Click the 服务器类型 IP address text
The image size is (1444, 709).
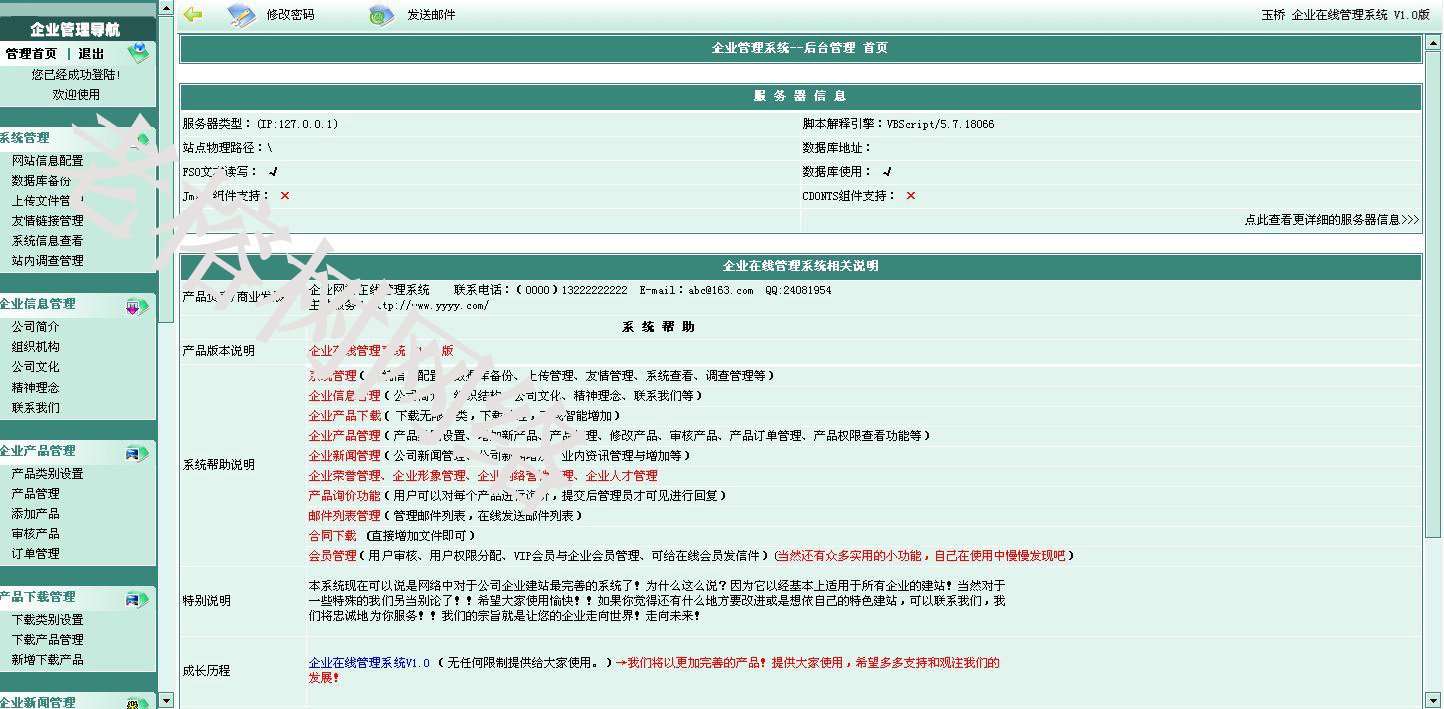261,125
